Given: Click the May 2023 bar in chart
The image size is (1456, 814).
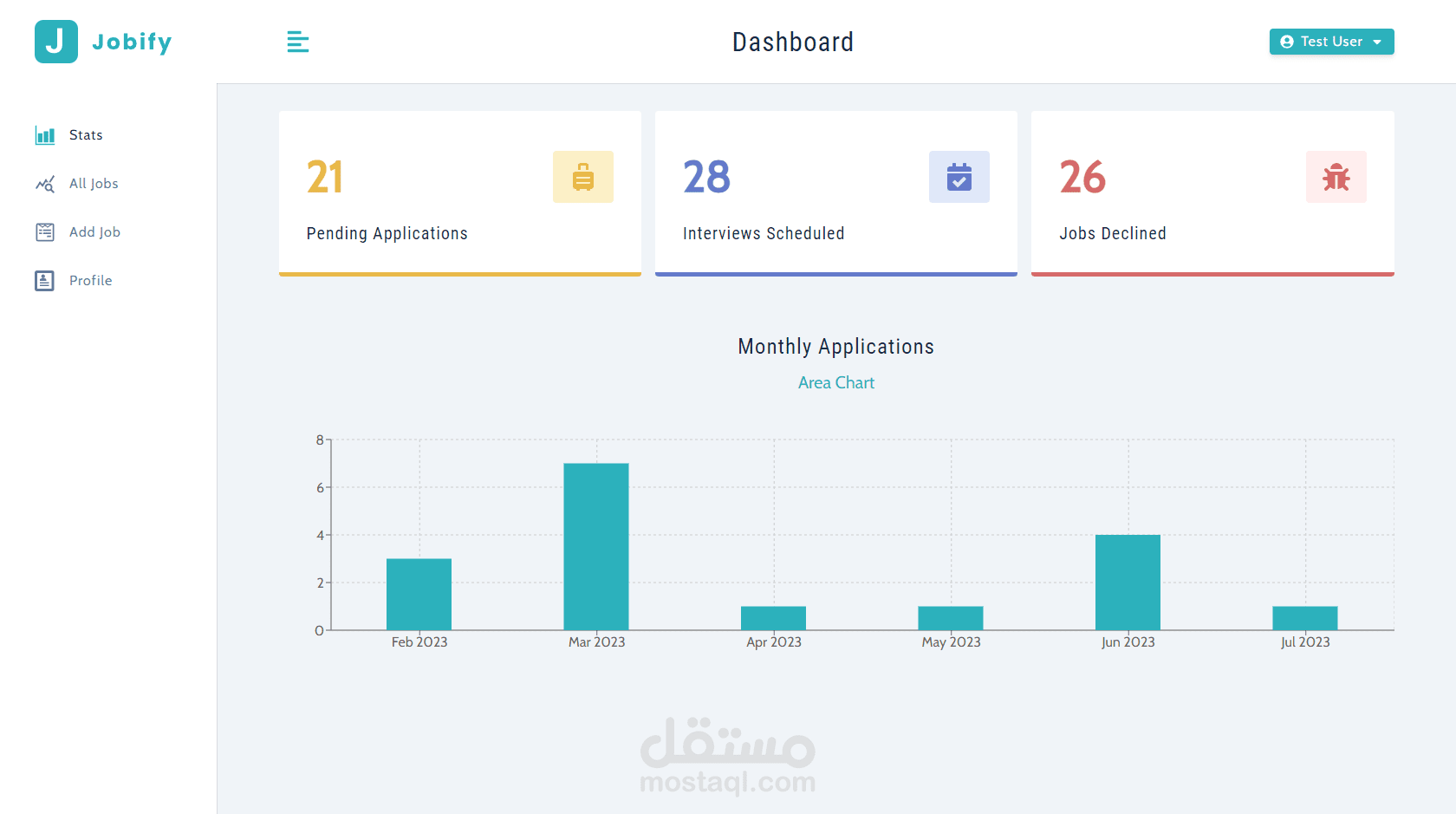Looking at the screenshot, I should (x=951, y=618).
